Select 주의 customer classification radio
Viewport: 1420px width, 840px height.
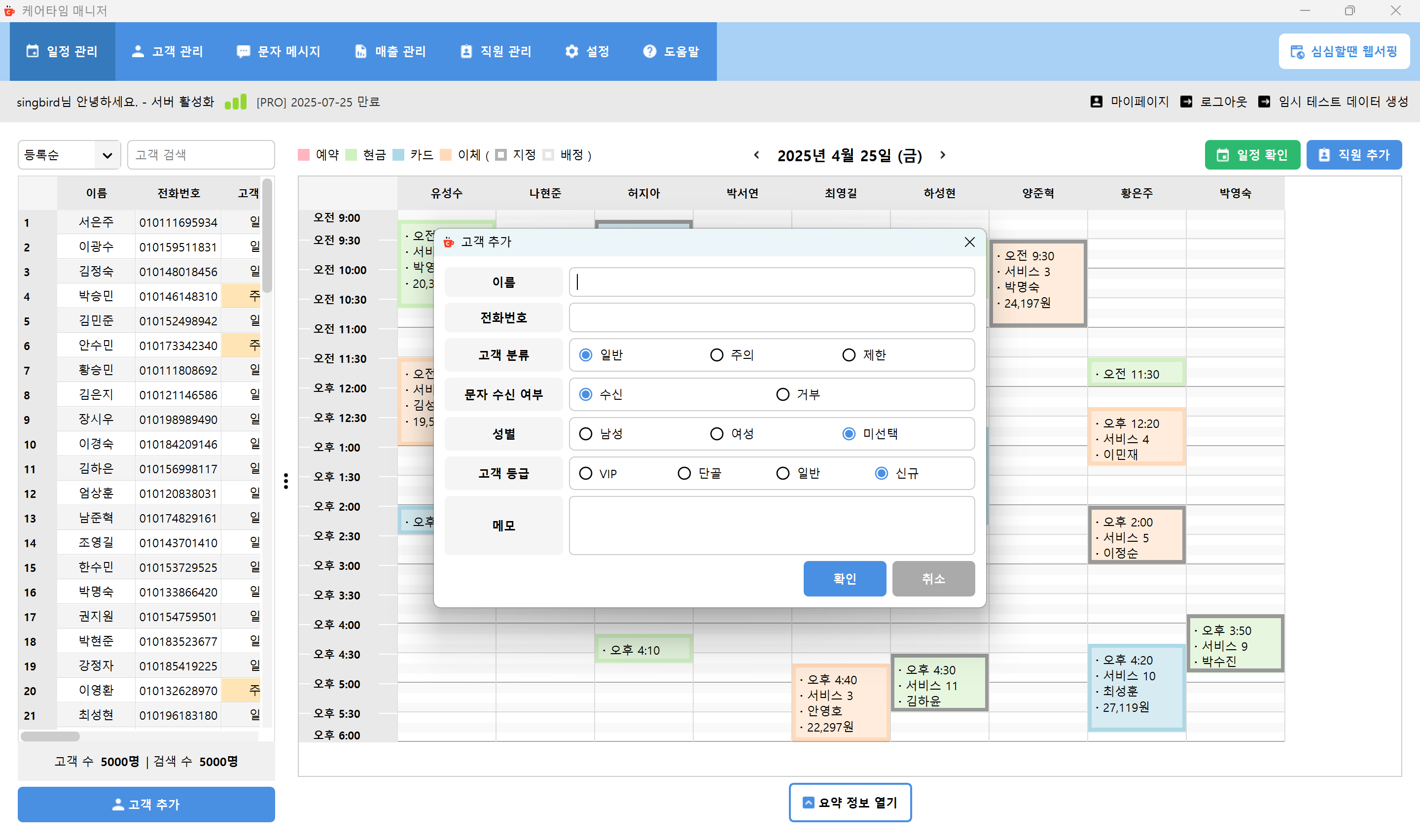[x=716, y=355]
